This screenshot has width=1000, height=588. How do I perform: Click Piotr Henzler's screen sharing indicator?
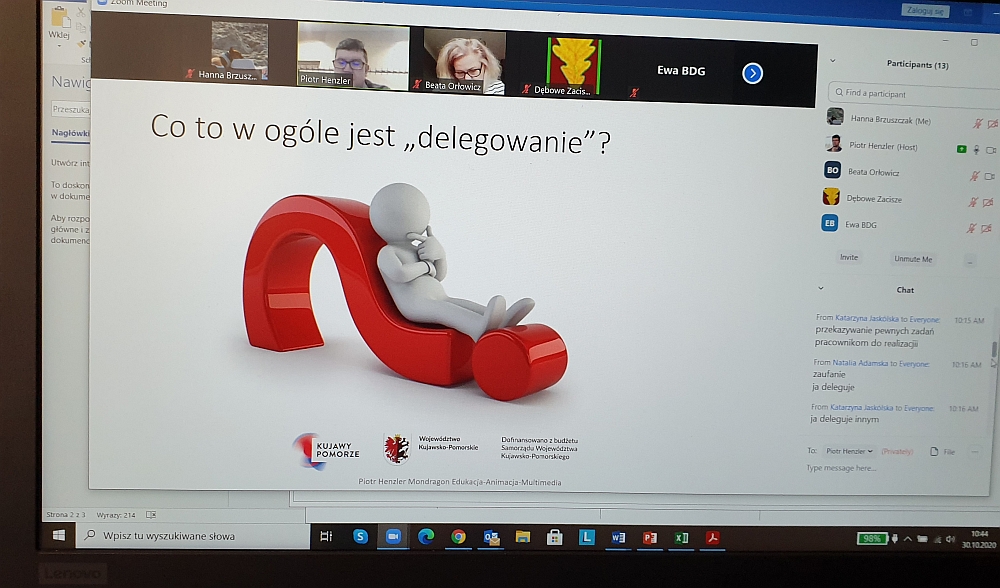point(961,149)
